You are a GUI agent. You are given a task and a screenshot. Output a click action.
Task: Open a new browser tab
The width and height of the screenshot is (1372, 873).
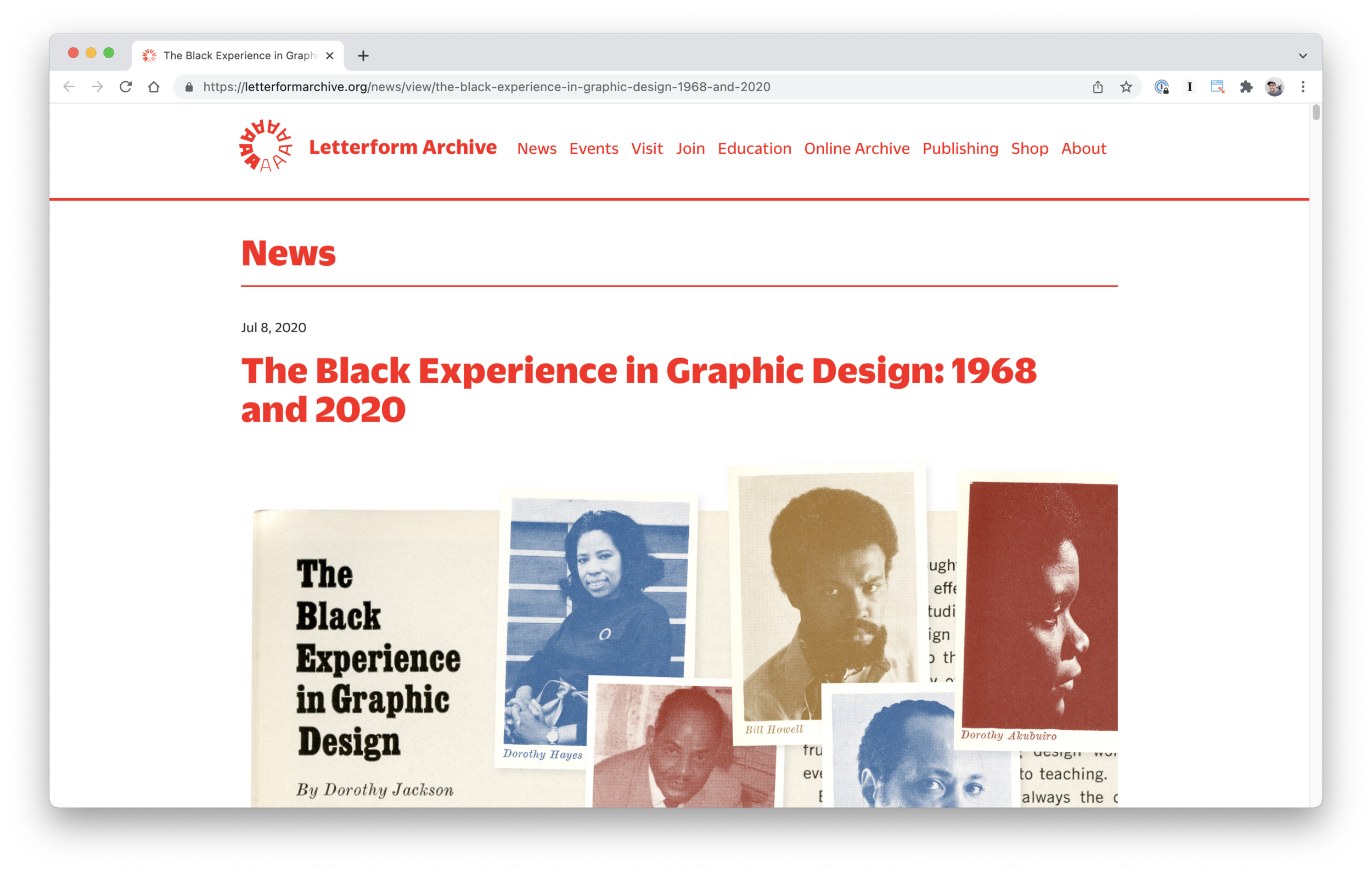[x=363, y=55]
